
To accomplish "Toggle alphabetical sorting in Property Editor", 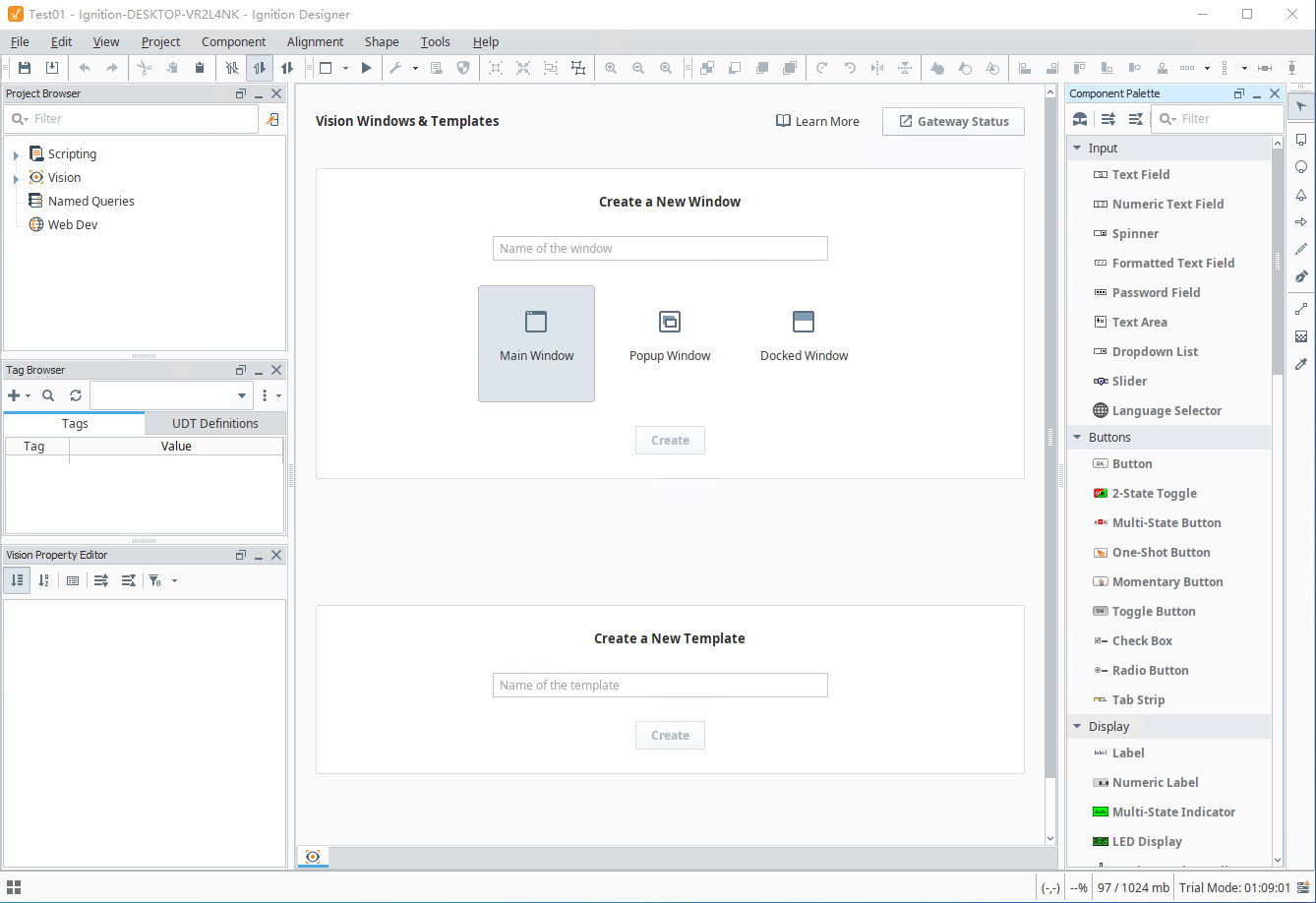I will point(44,580).
